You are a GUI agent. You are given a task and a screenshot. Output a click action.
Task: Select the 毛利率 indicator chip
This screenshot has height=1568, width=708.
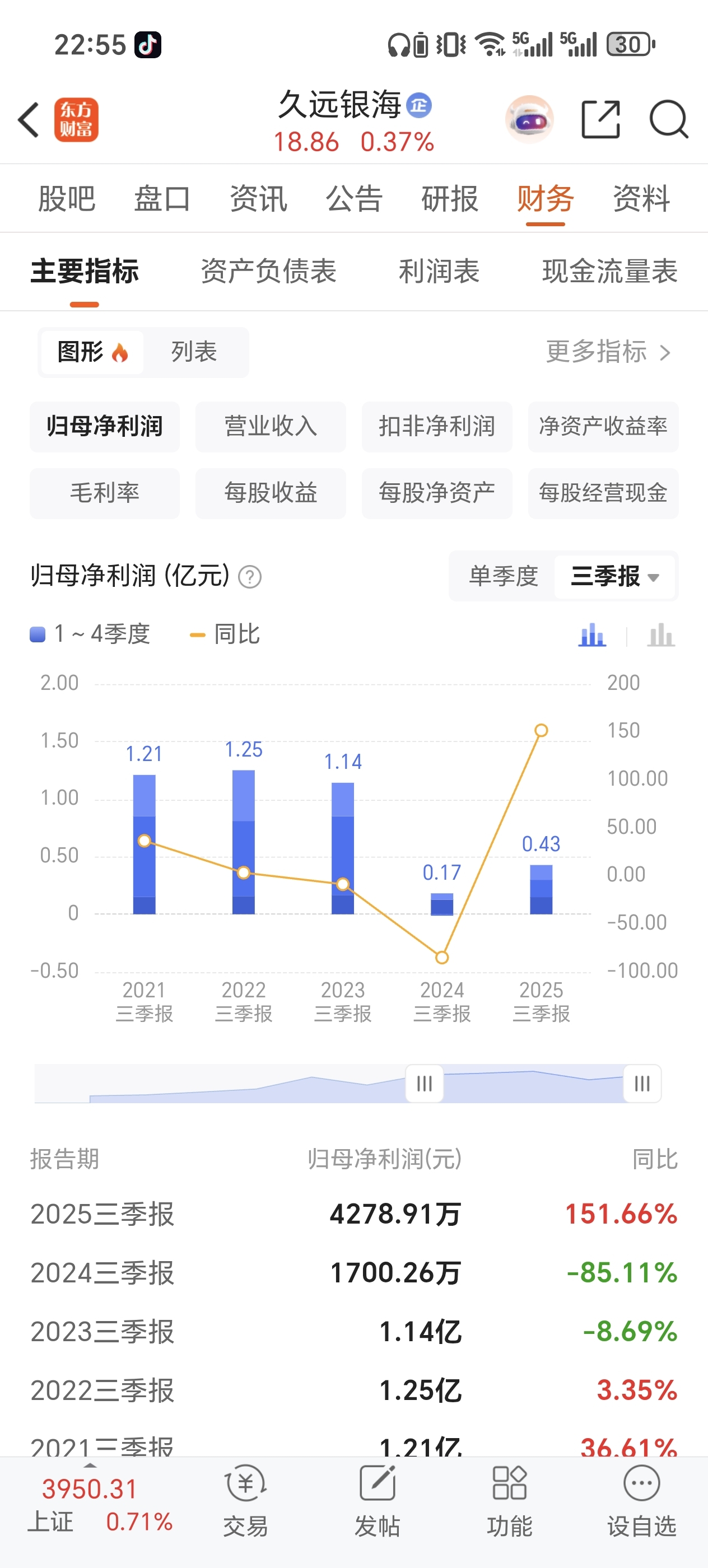point(105,494)
